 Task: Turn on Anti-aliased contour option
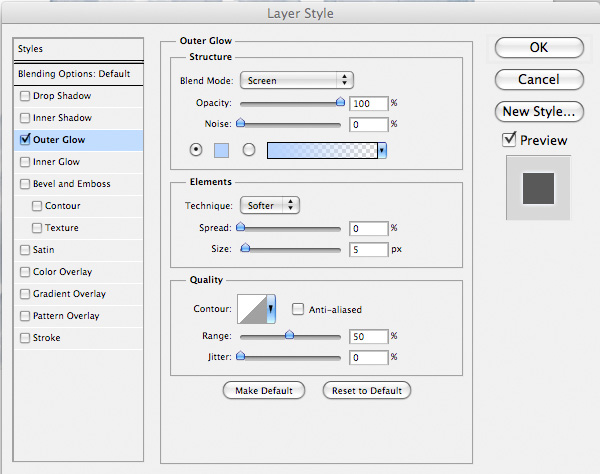click(298, 309)
